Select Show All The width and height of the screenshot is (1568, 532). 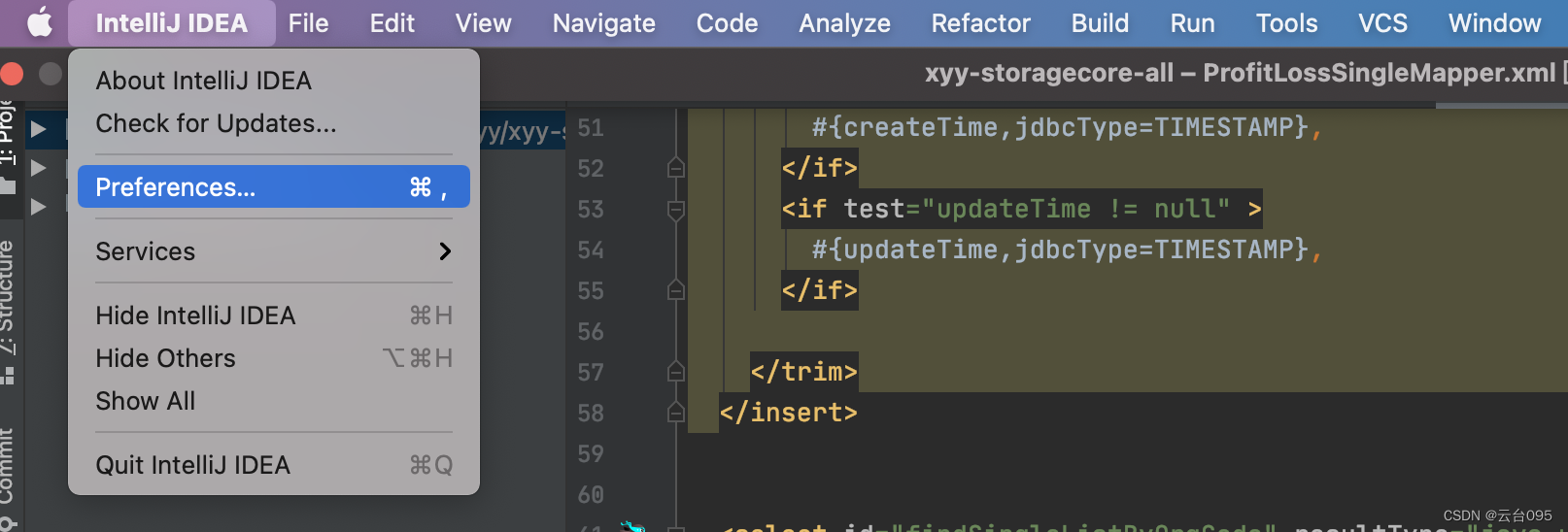click(x=274, y=401)
